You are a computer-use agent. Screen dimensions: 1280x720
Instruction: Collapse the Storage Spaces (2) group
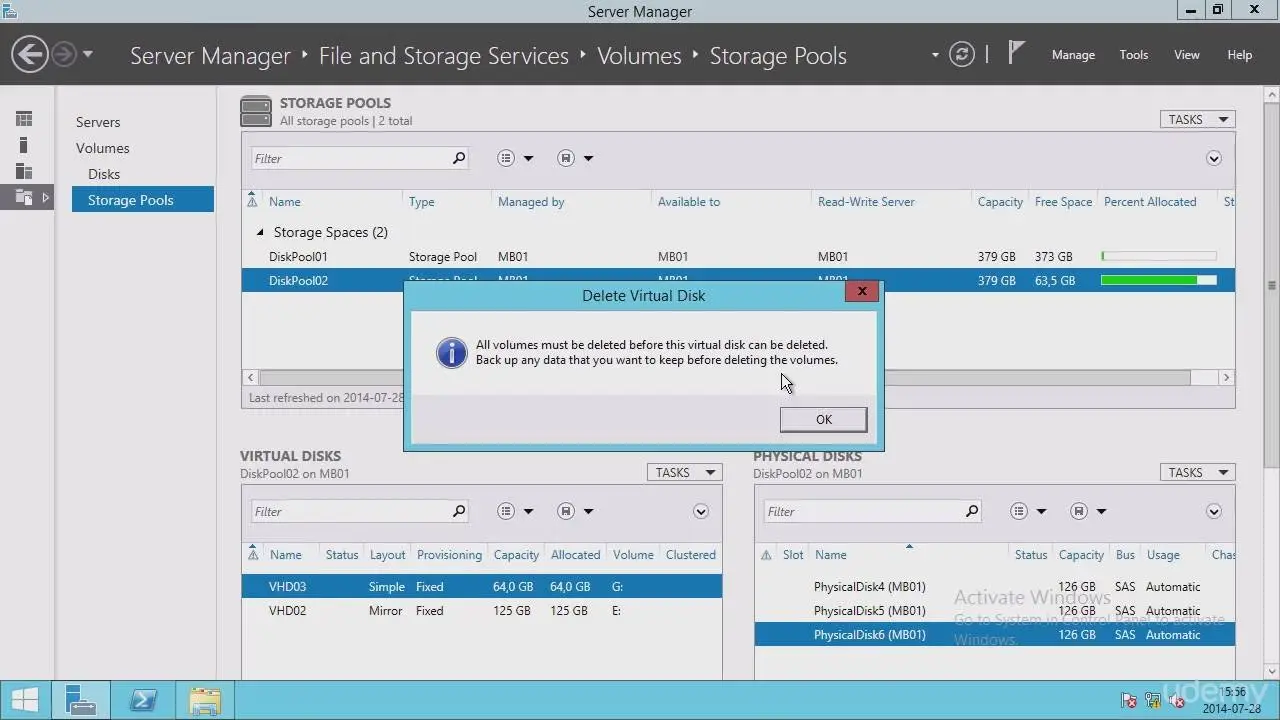point(260,232)
